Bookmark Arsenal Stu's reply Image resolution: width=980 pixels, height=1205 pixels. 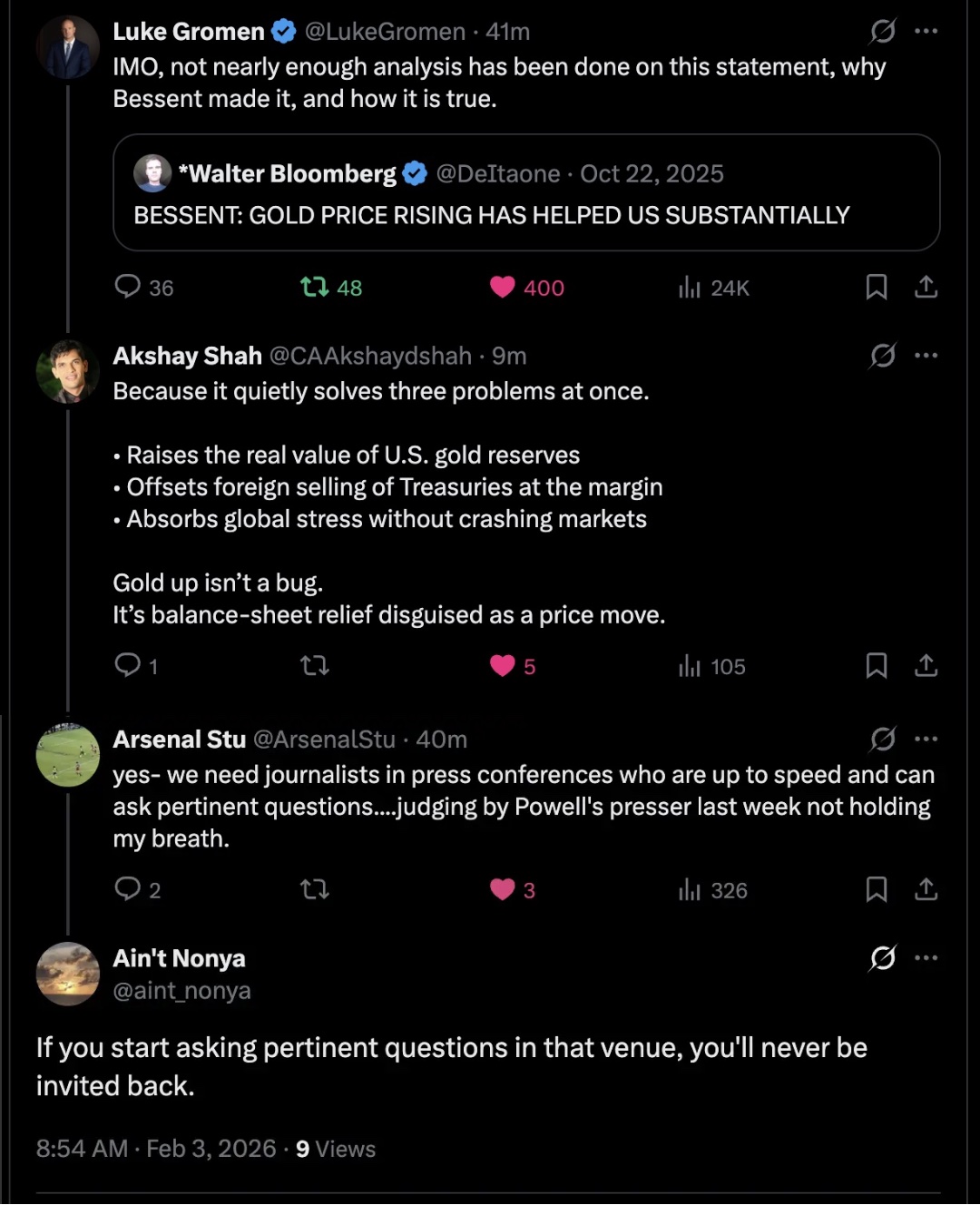coord(876,889)
